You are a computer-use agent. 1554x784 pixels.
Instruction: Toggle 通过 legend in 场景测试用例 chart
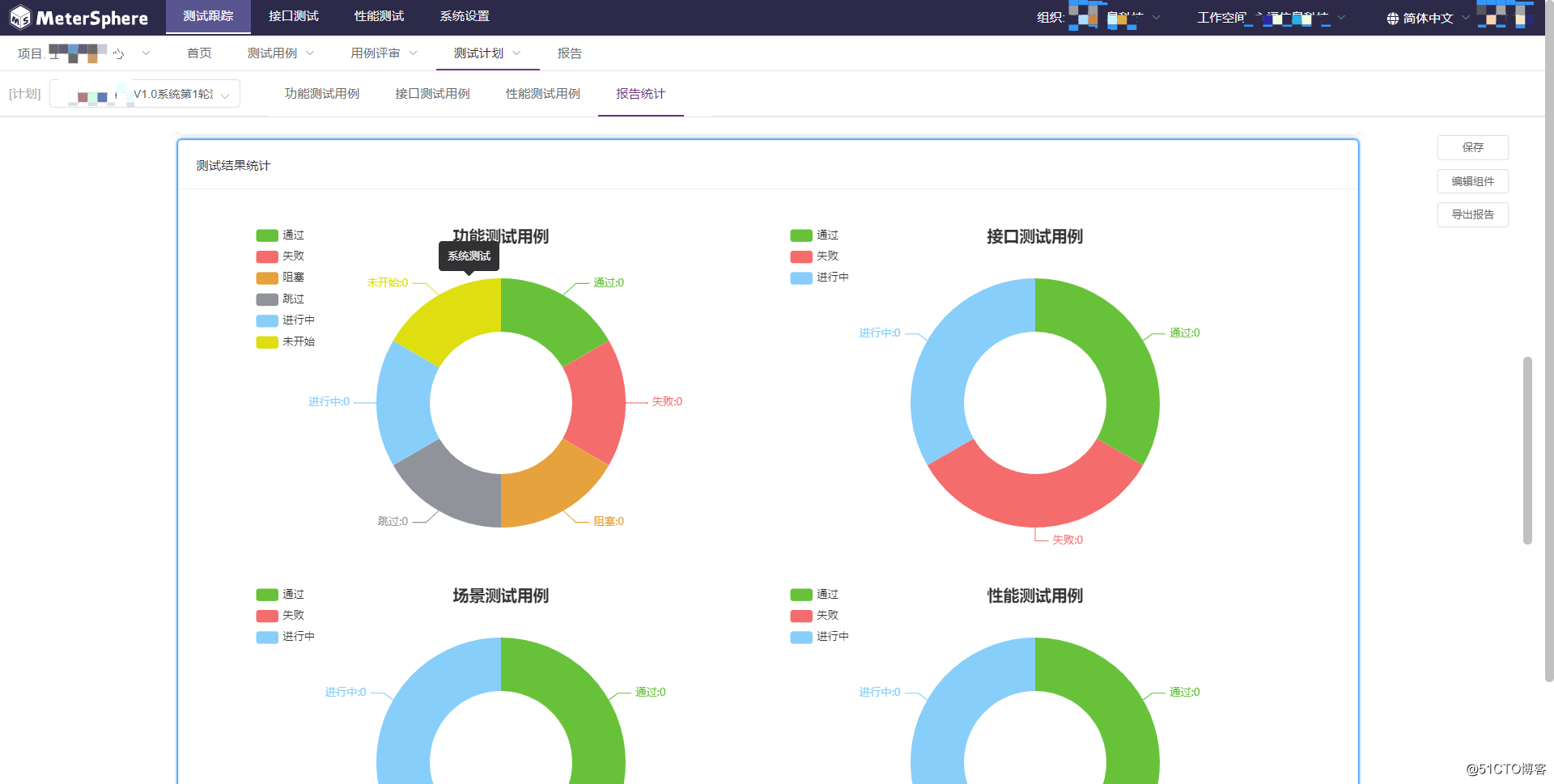pyautogui.click(x=280, y=595)
